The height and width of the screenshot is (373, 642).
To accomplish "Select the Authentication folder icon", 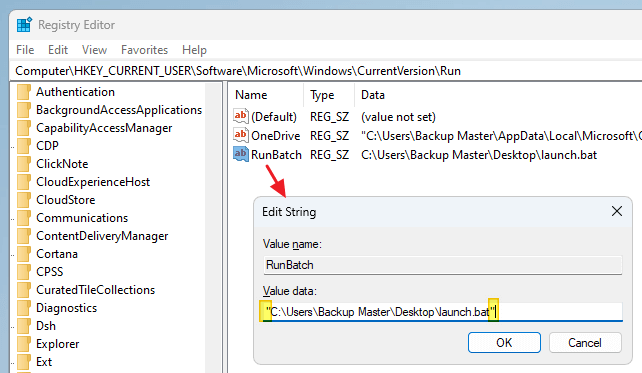I will [x=24, y=92].
